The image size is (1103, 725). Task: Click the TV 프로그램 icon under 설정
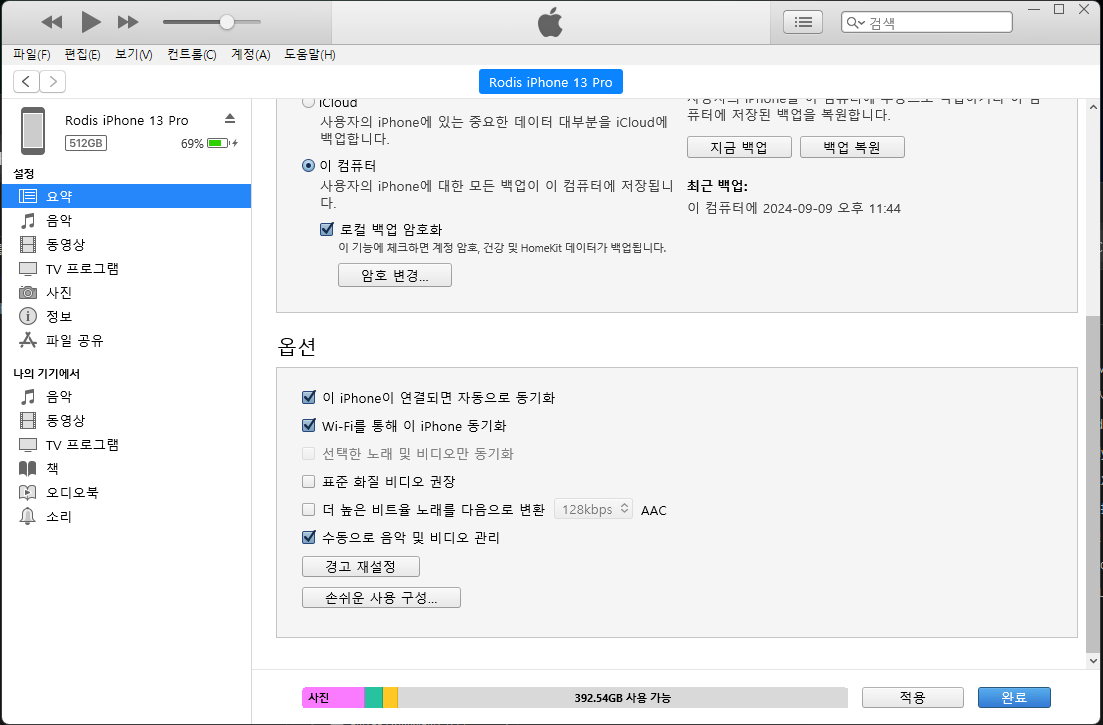tap(27, 269)
